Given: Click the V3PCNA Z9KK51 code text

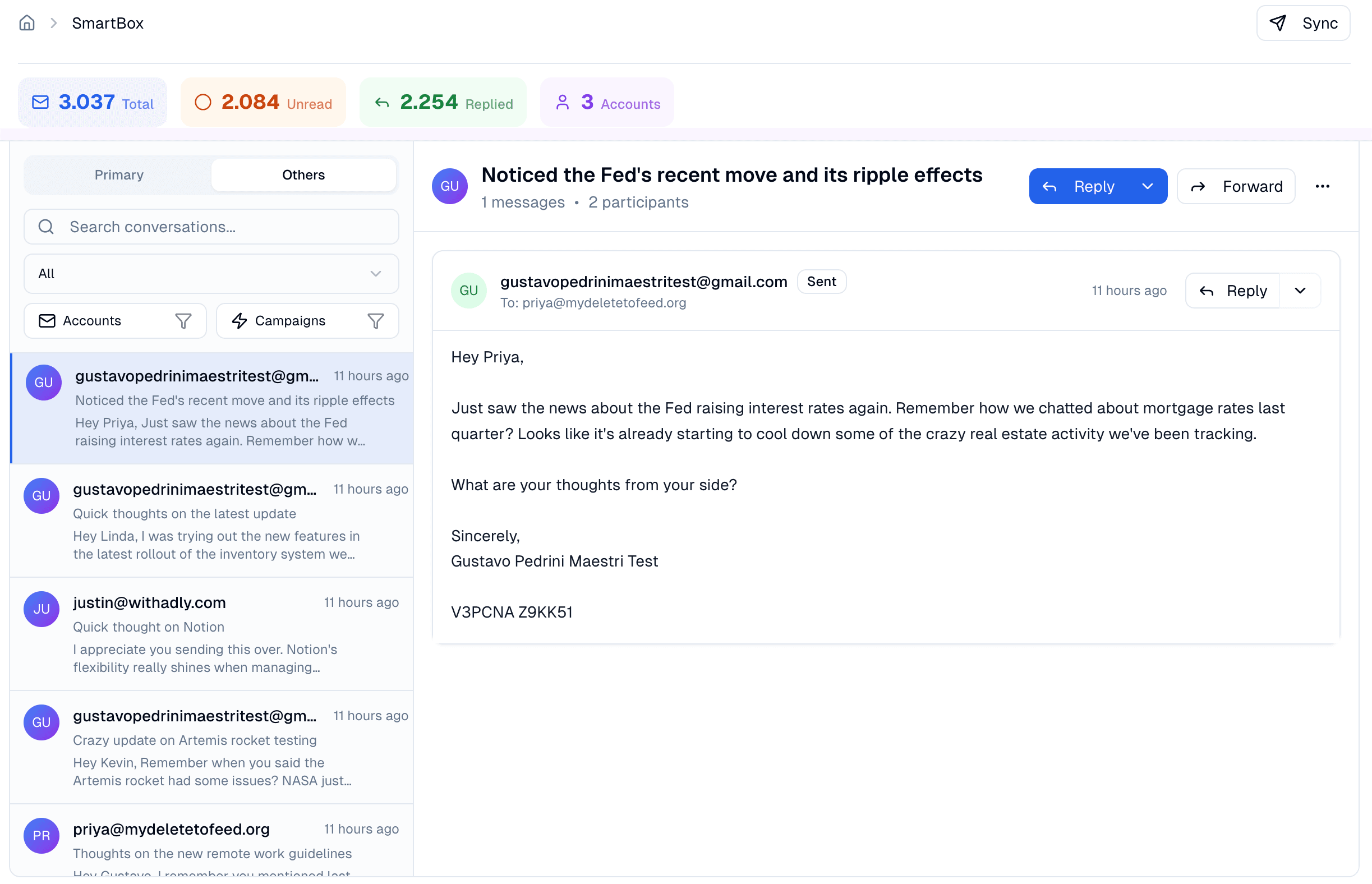Looking at the screenshot, I should [512, 612].
